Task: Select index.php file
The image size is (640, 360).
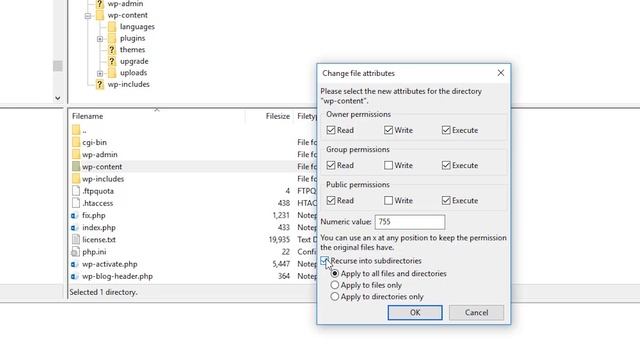Action: tap(193, 227)
